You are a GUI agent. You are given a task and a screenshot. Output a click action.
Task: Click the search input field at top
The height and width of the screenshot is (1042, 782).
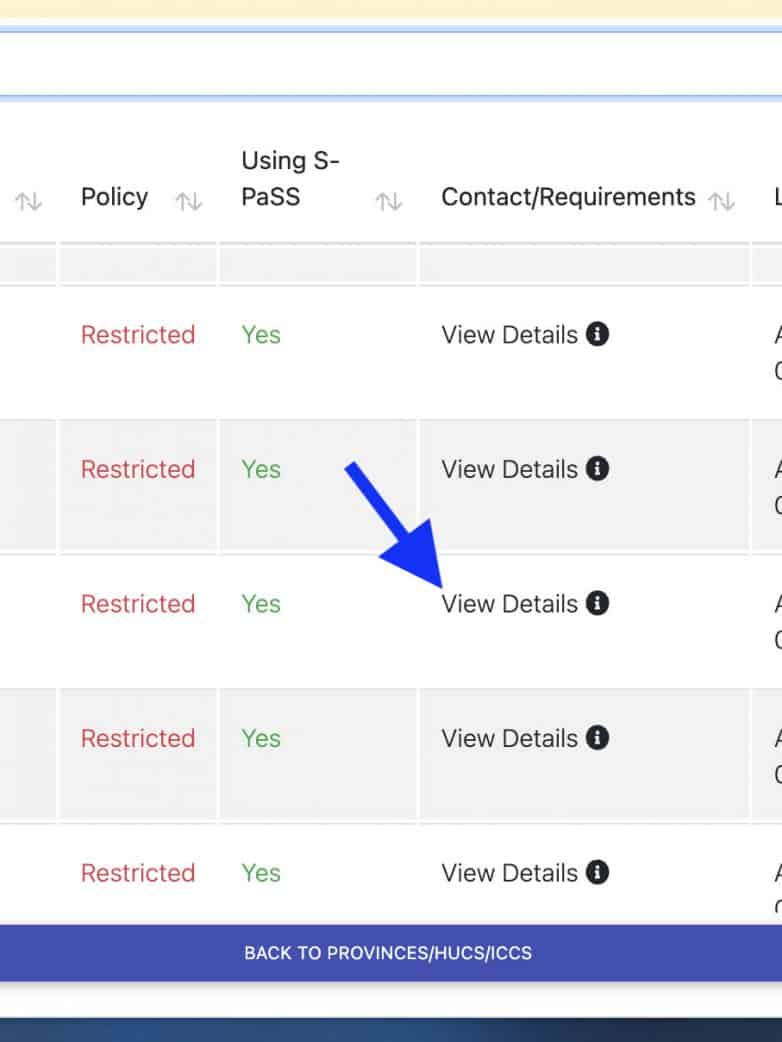click(390, 66)
